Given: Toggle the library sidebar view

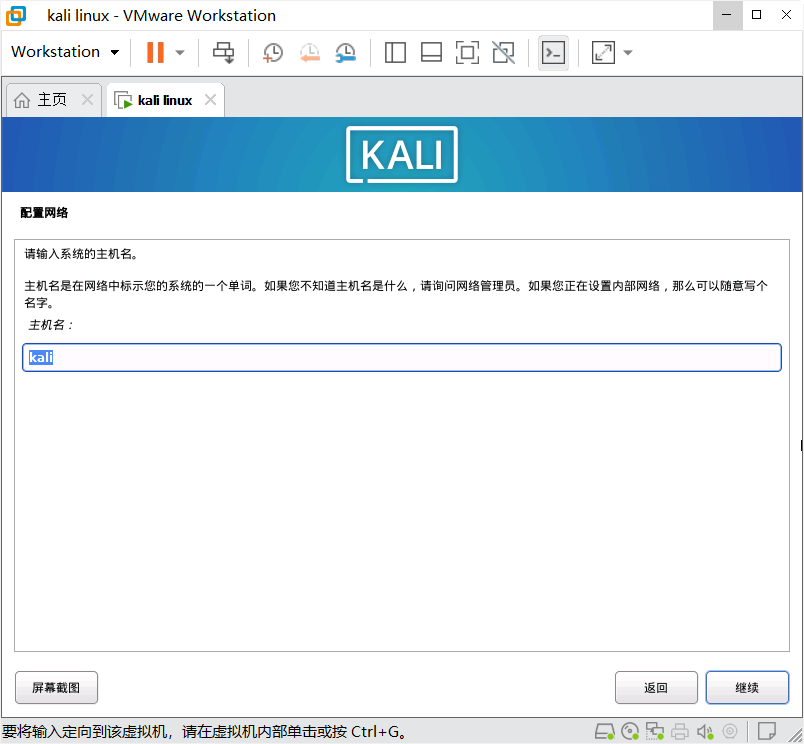Looking at the screenshot, I should click(x=395, y=52).
